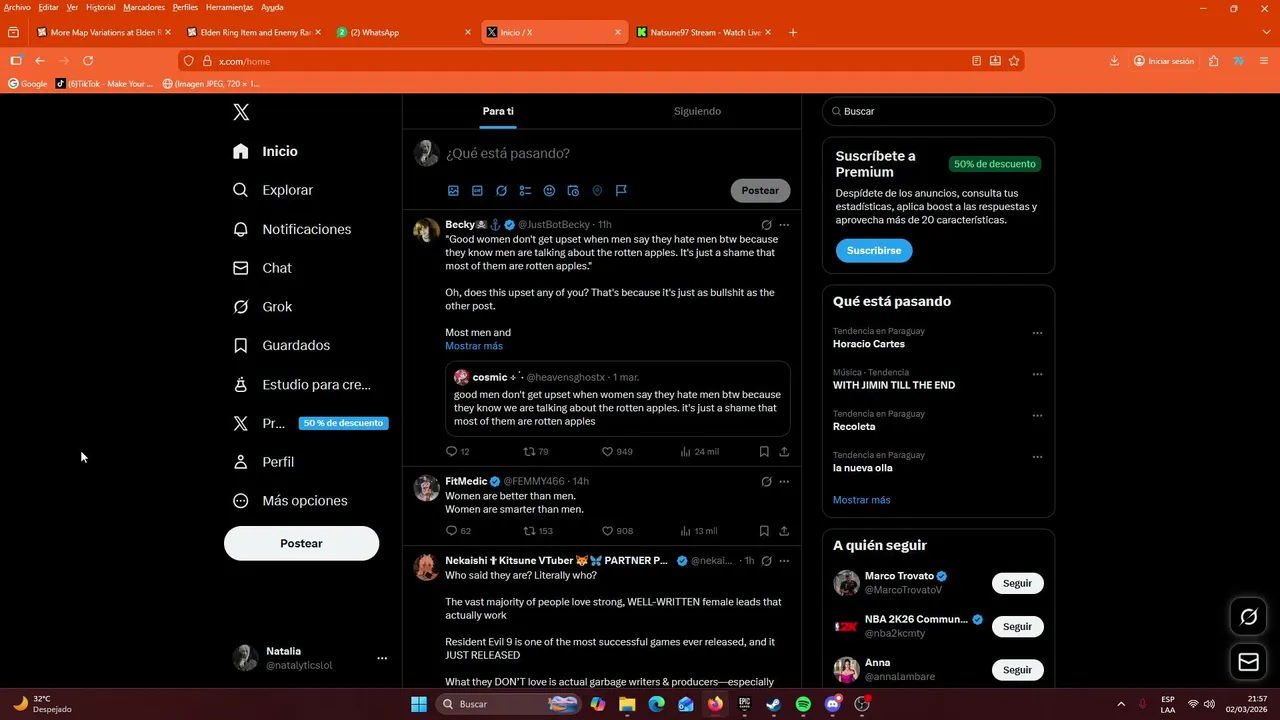Open the Marcadores menu
The height and width of the screenshot is (720, 1280).
pyautogui.click(x=144, y=7)
